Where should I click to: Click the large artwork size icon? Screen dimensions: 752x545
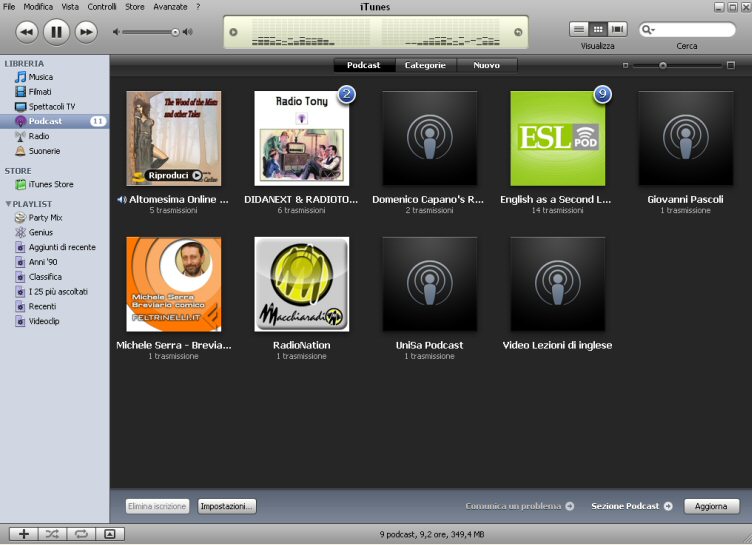(730, 65)
